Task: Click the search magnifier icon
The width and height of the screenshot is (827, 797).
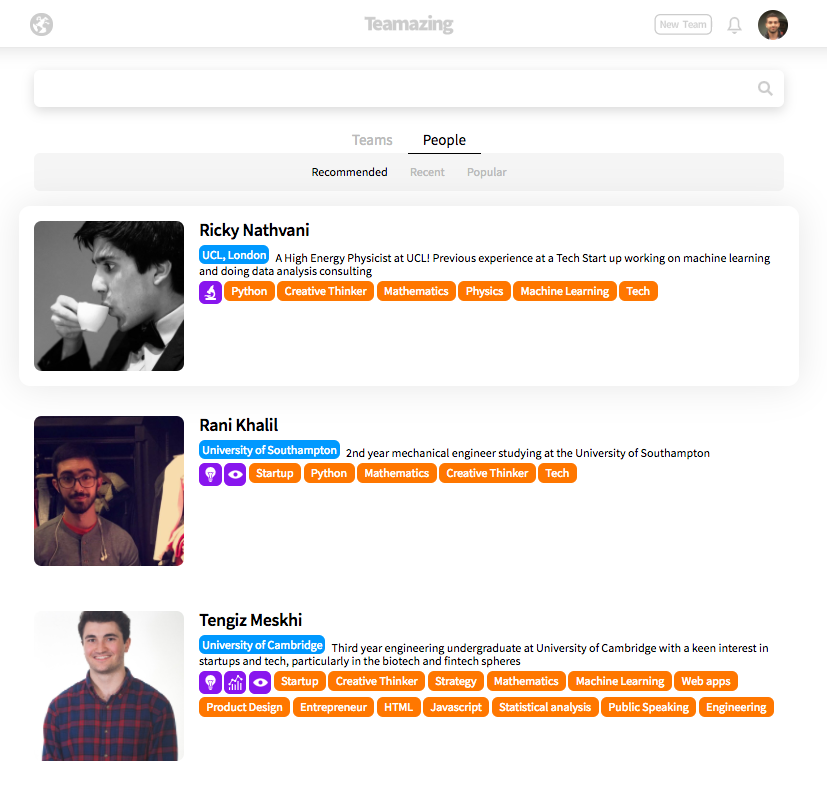Action: pos(765,88)
